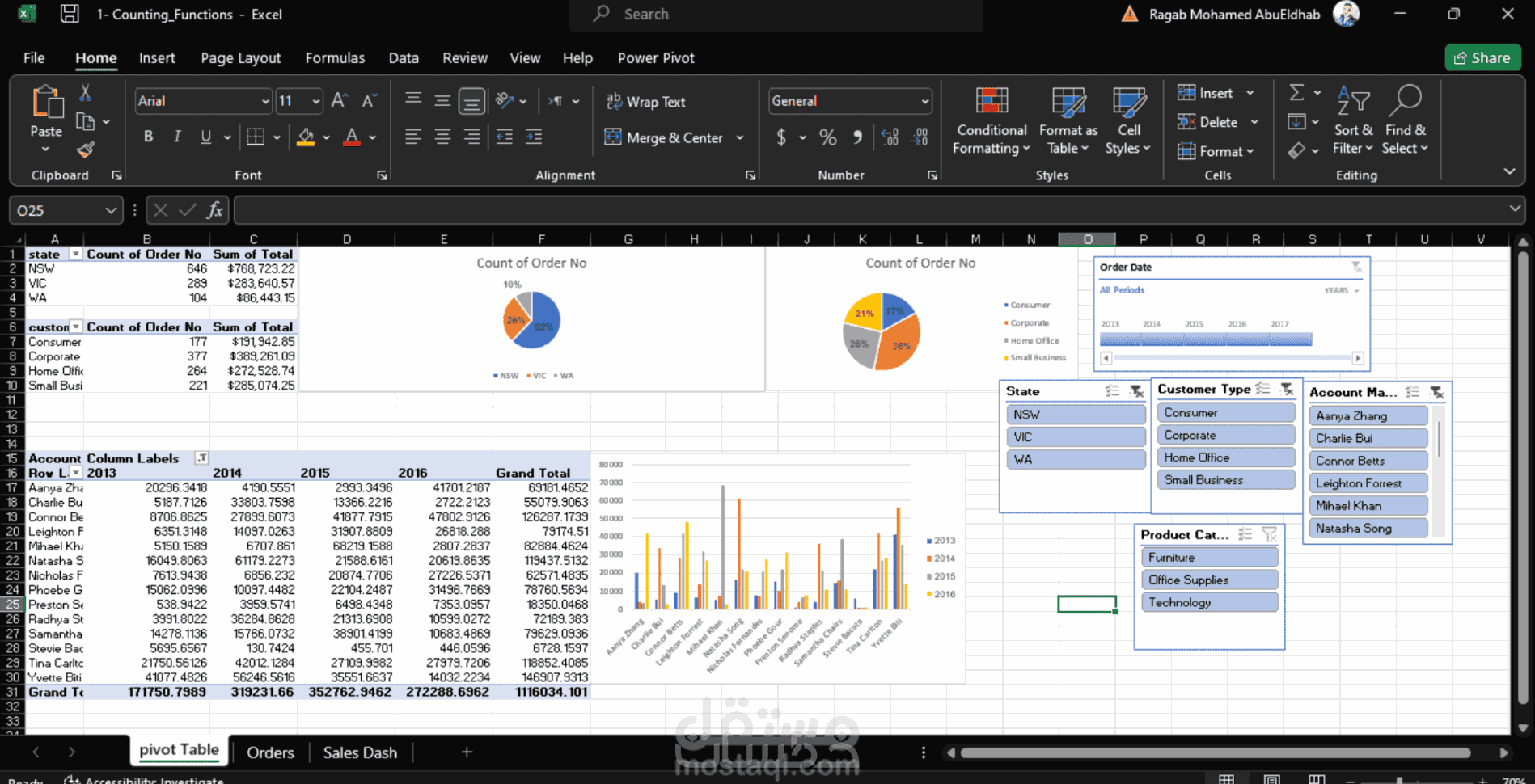Open the state field filter dropdown
1535x784 pixels.
[75, 254]
